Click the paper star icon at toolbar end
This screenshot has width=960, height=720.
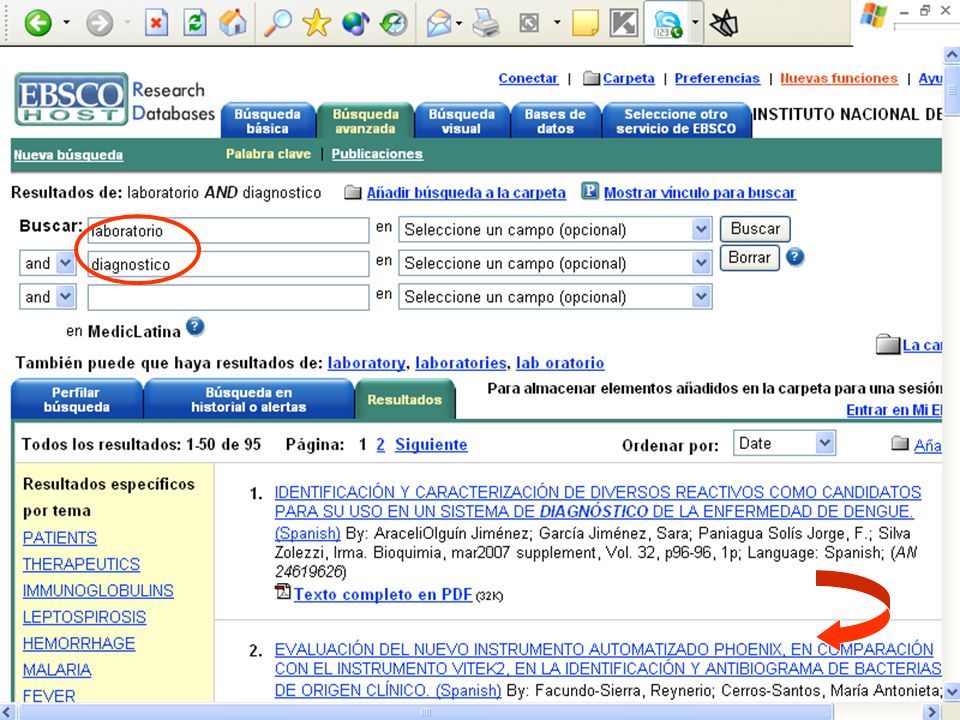coord(724,24)
